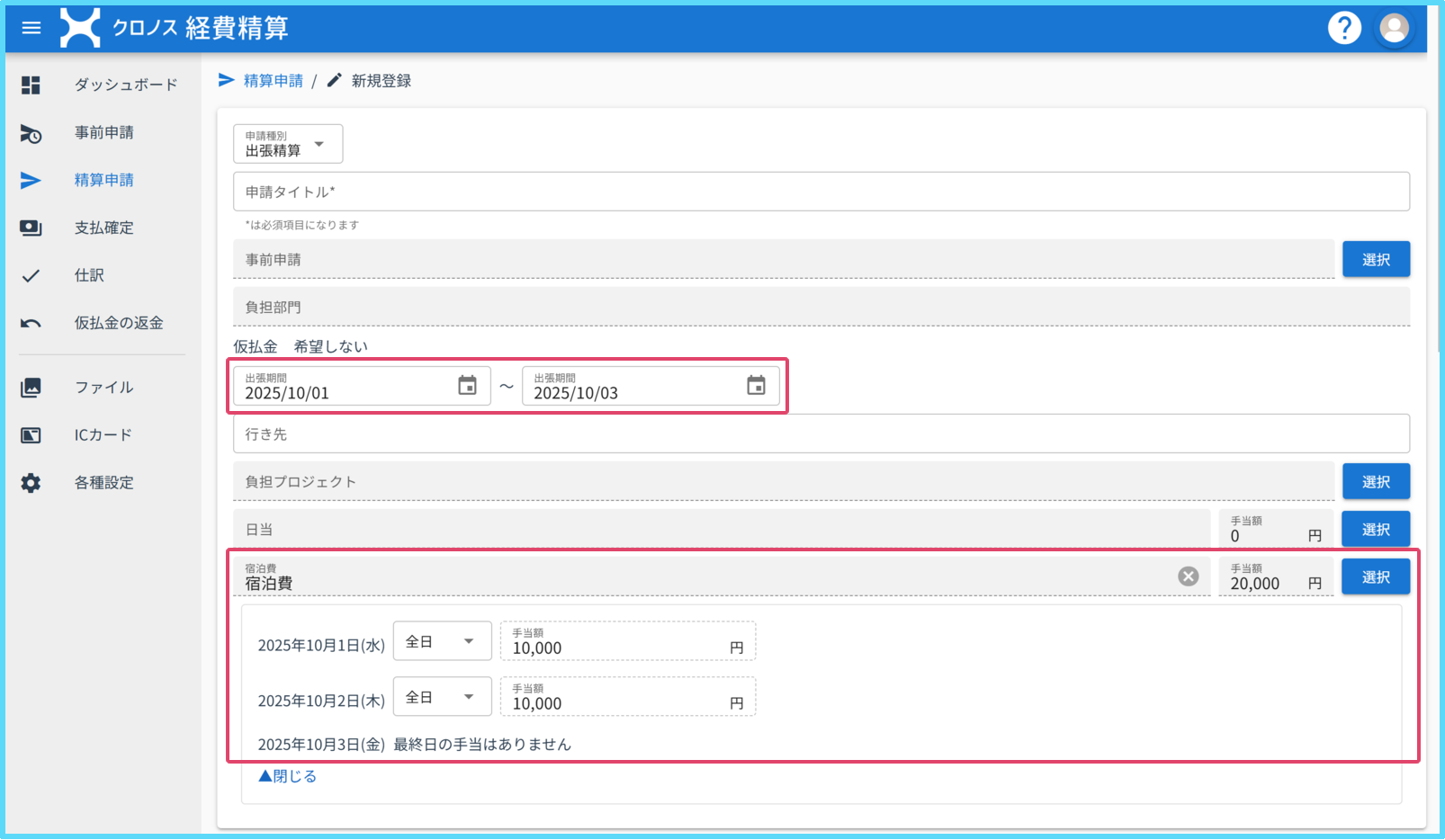
Task: Click into the 申請タイトル input field
Action: click(x=821, y=192)
